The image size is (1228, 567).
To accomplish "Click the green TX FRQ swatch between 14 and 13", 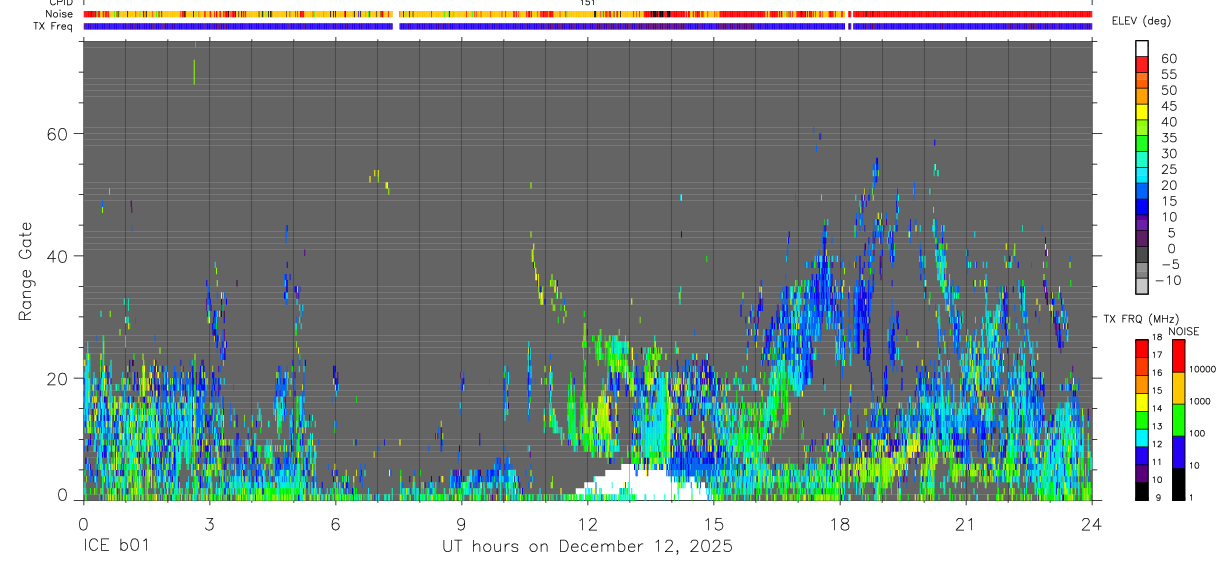I will (x=1142, y=420).
